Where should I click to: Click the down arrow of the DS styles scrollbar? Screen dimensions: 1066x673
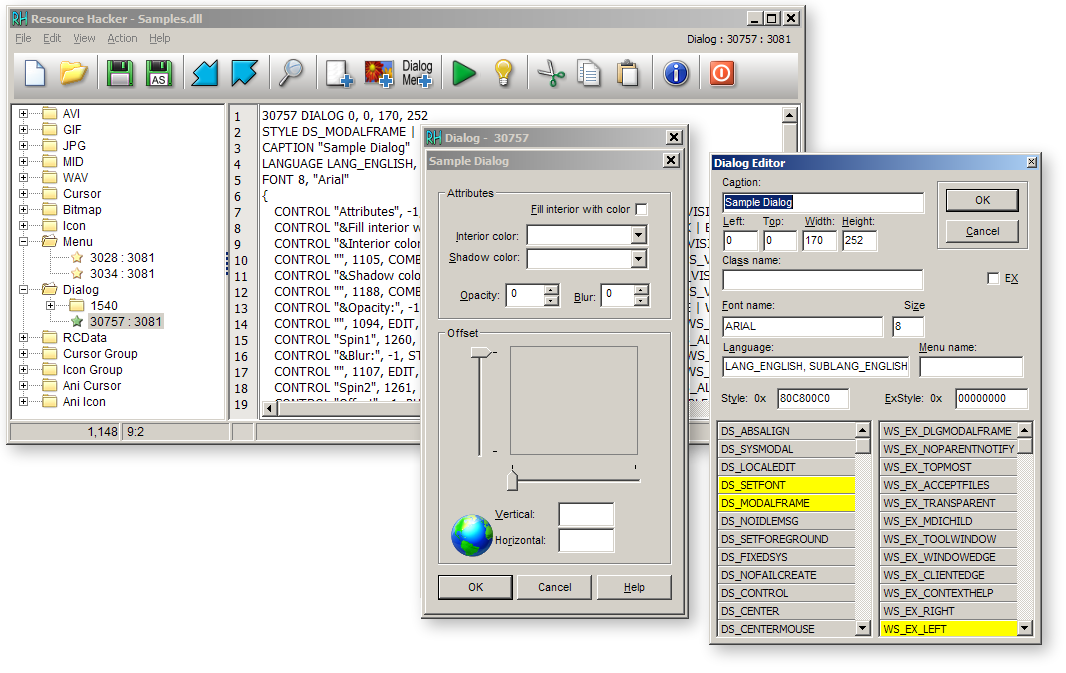pyautogui.click(x=863, y=628)
